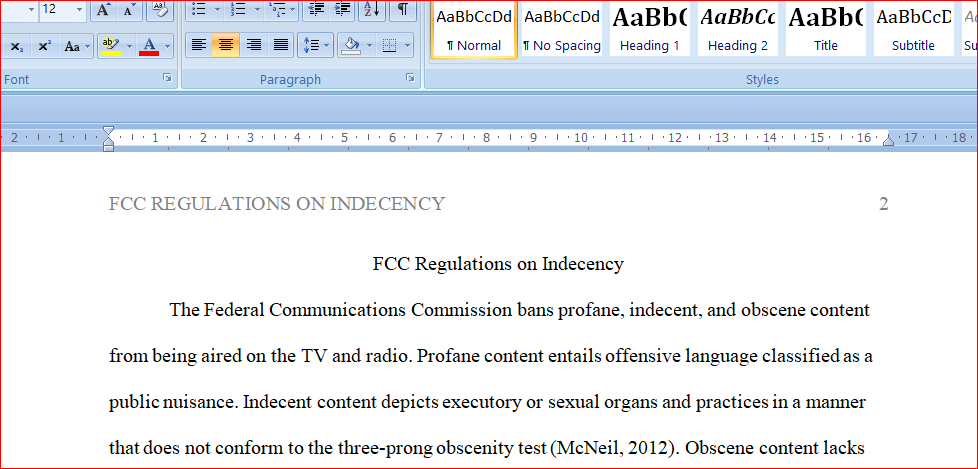This screenshot has height=469, width=978.
Task: Apply yellow text highlight color
Action: [x=111, y=46]
